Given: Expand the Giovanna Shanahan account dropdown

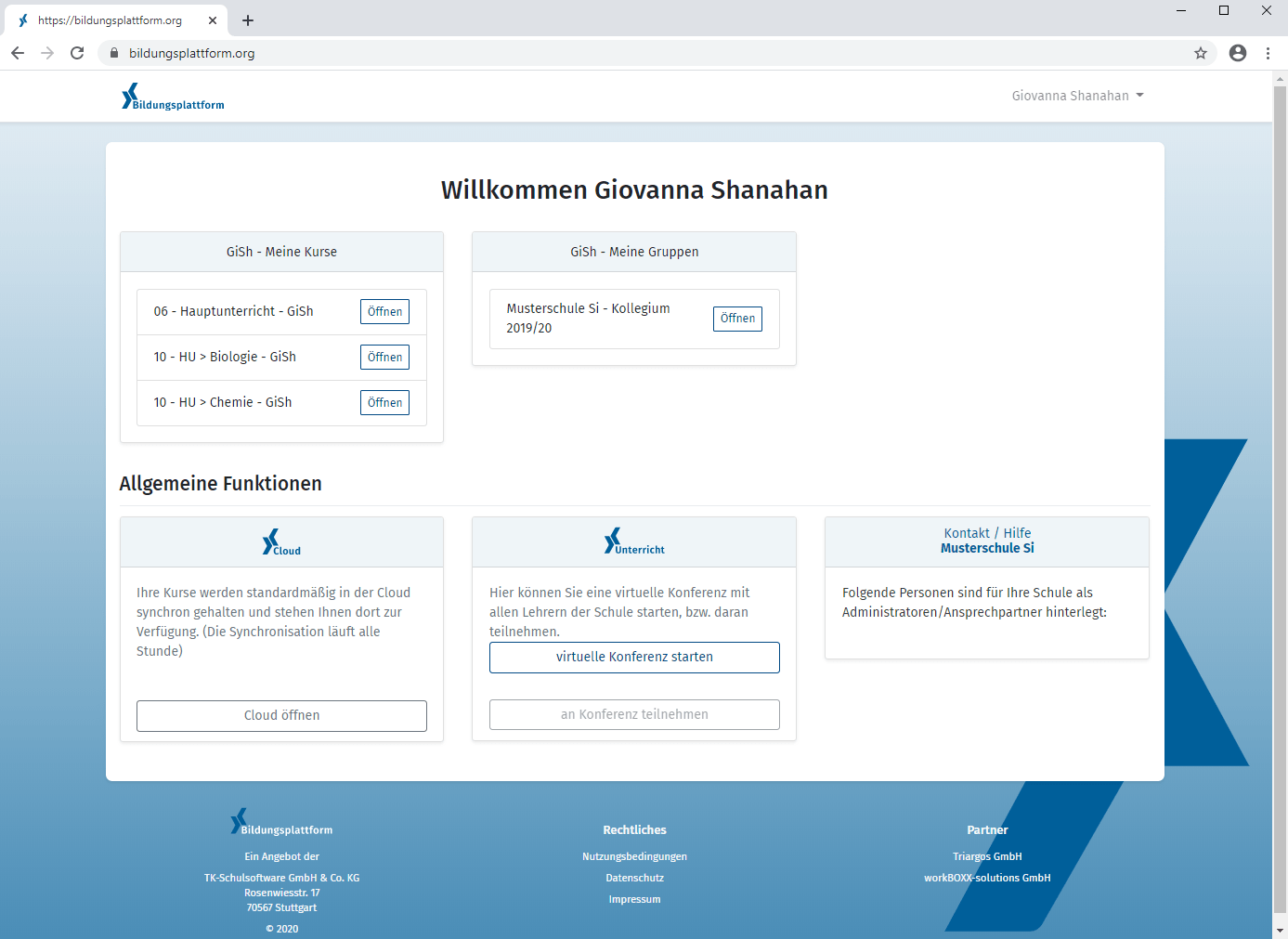Looking at the screenshot, I should [1077, 96].
